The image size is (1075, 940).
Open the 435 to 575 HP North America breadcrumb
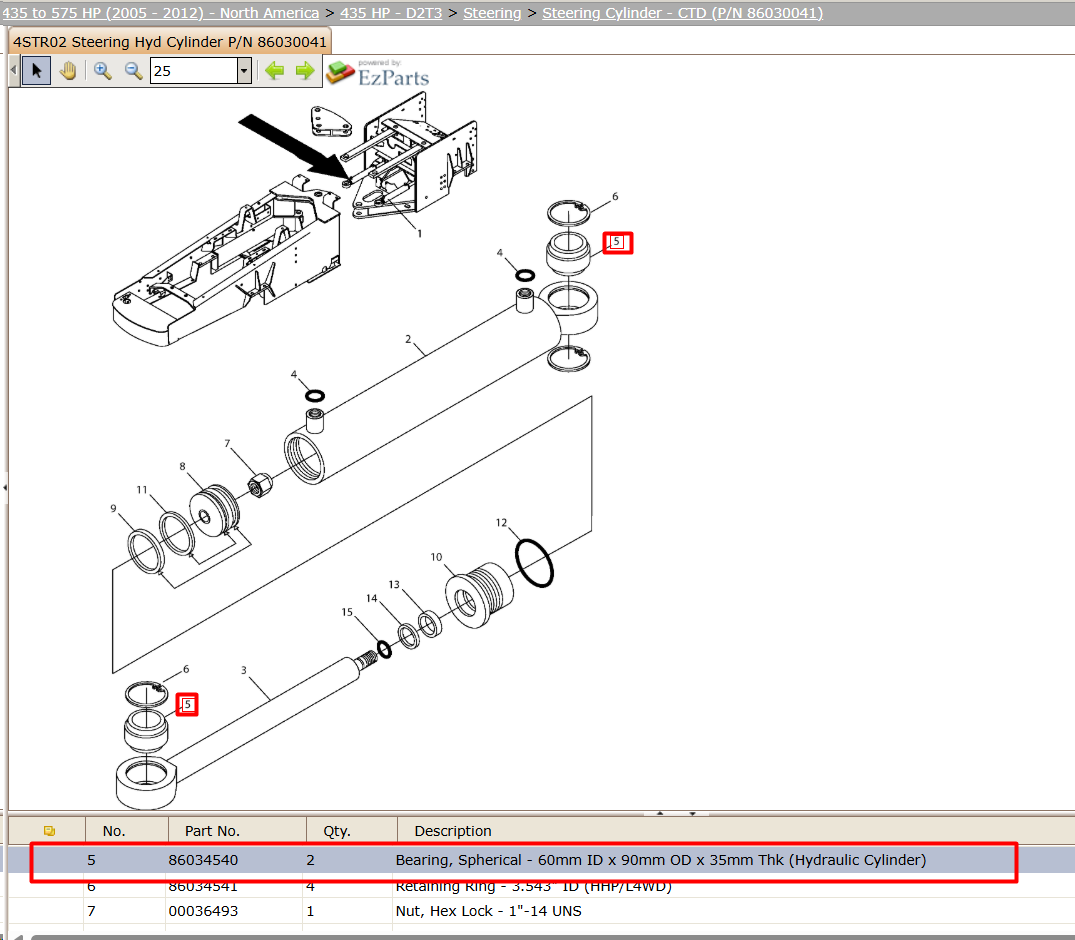tap(160, 13)
